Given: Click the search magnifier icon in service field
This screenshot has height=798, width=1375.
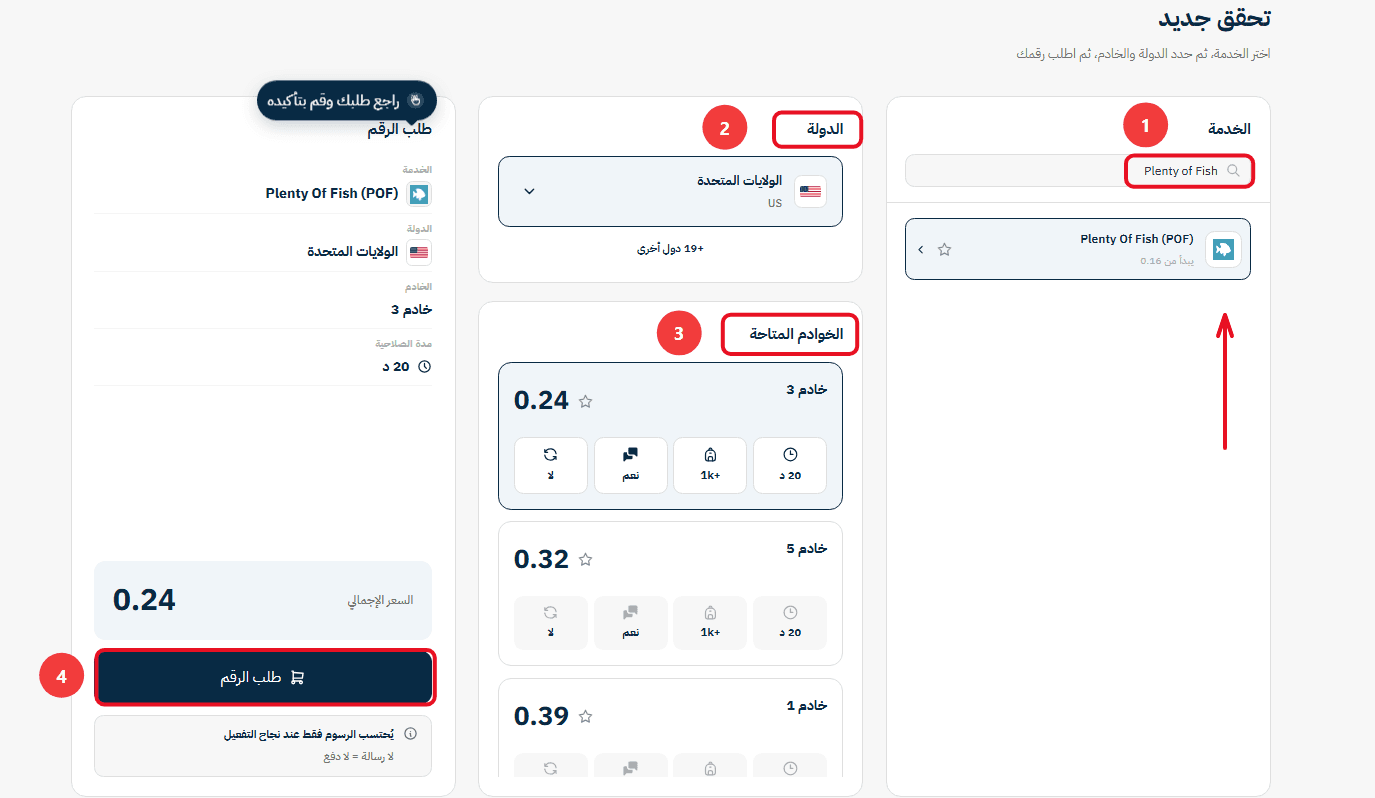Looking at the screenshot, I should point(1233,171).
